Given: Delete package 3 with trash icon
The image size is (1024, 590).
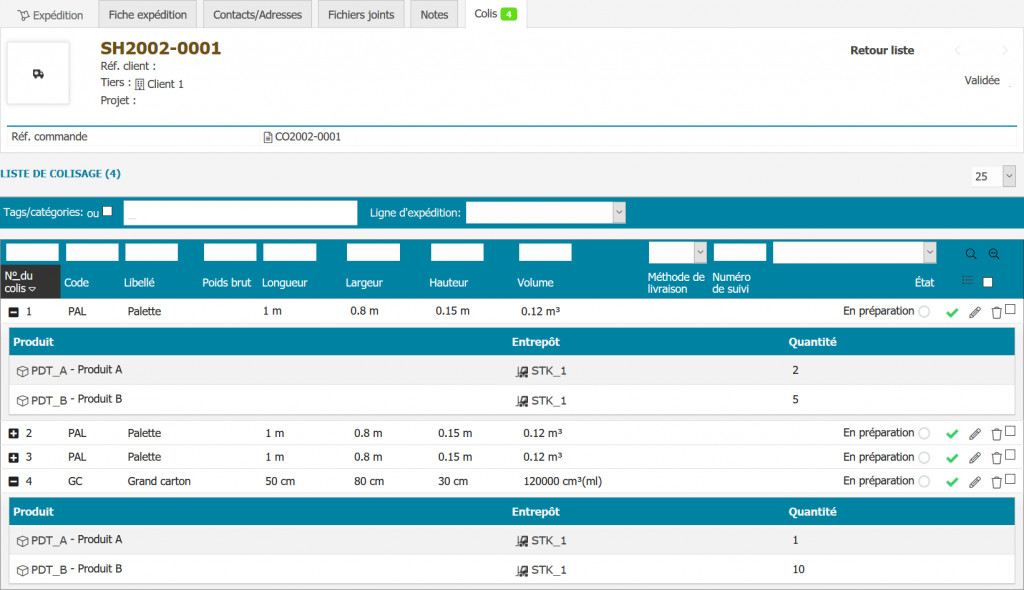Looking at the screenshot, I should pos(996,458).
